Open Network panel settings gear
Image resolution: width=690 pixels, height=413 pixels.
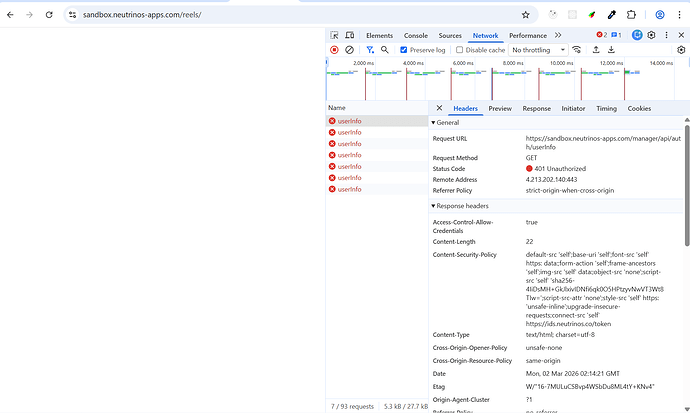[x=681, y=50]
